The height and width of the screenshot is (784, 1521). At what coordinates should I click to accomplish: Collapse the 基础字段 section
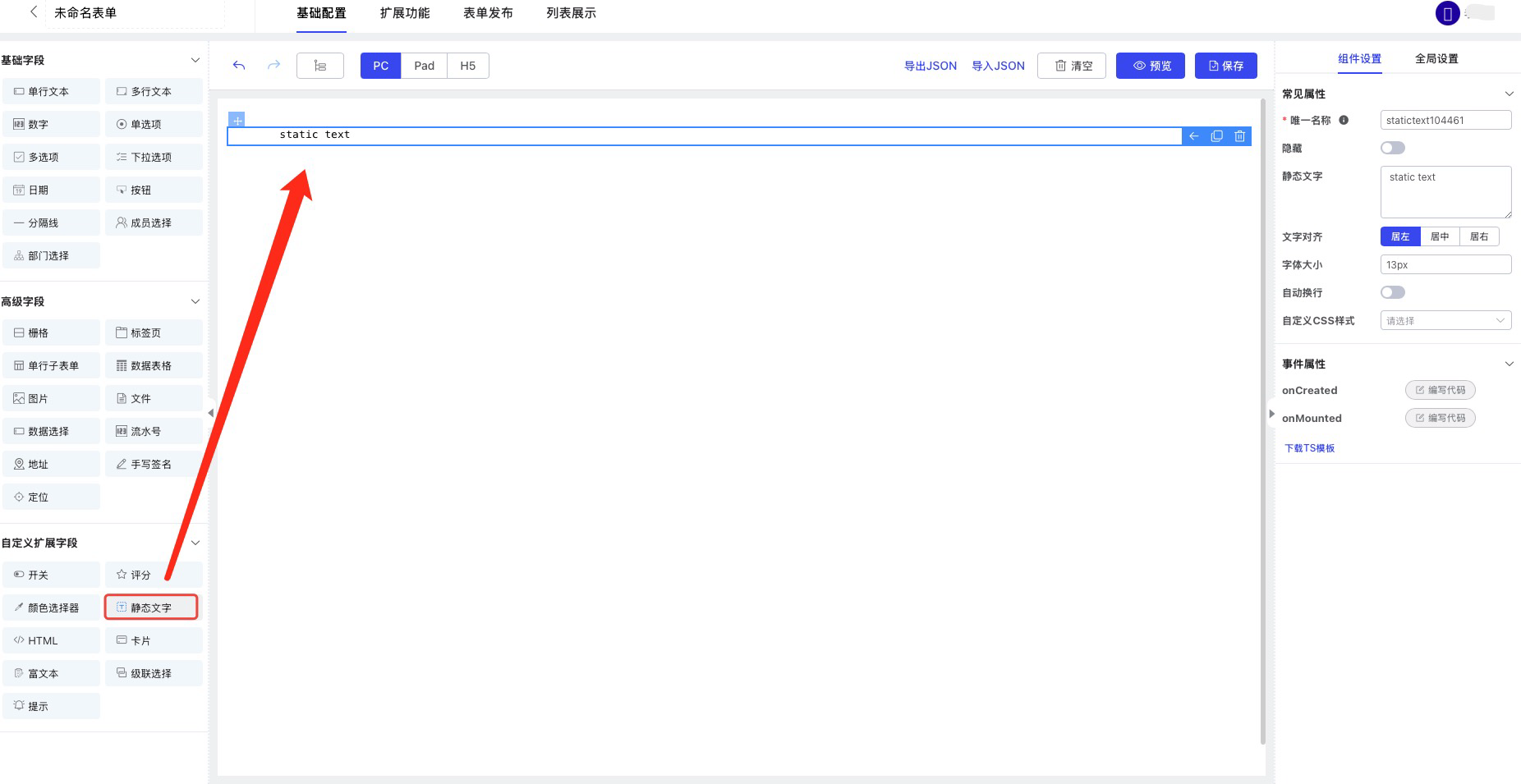coord(195,60)
